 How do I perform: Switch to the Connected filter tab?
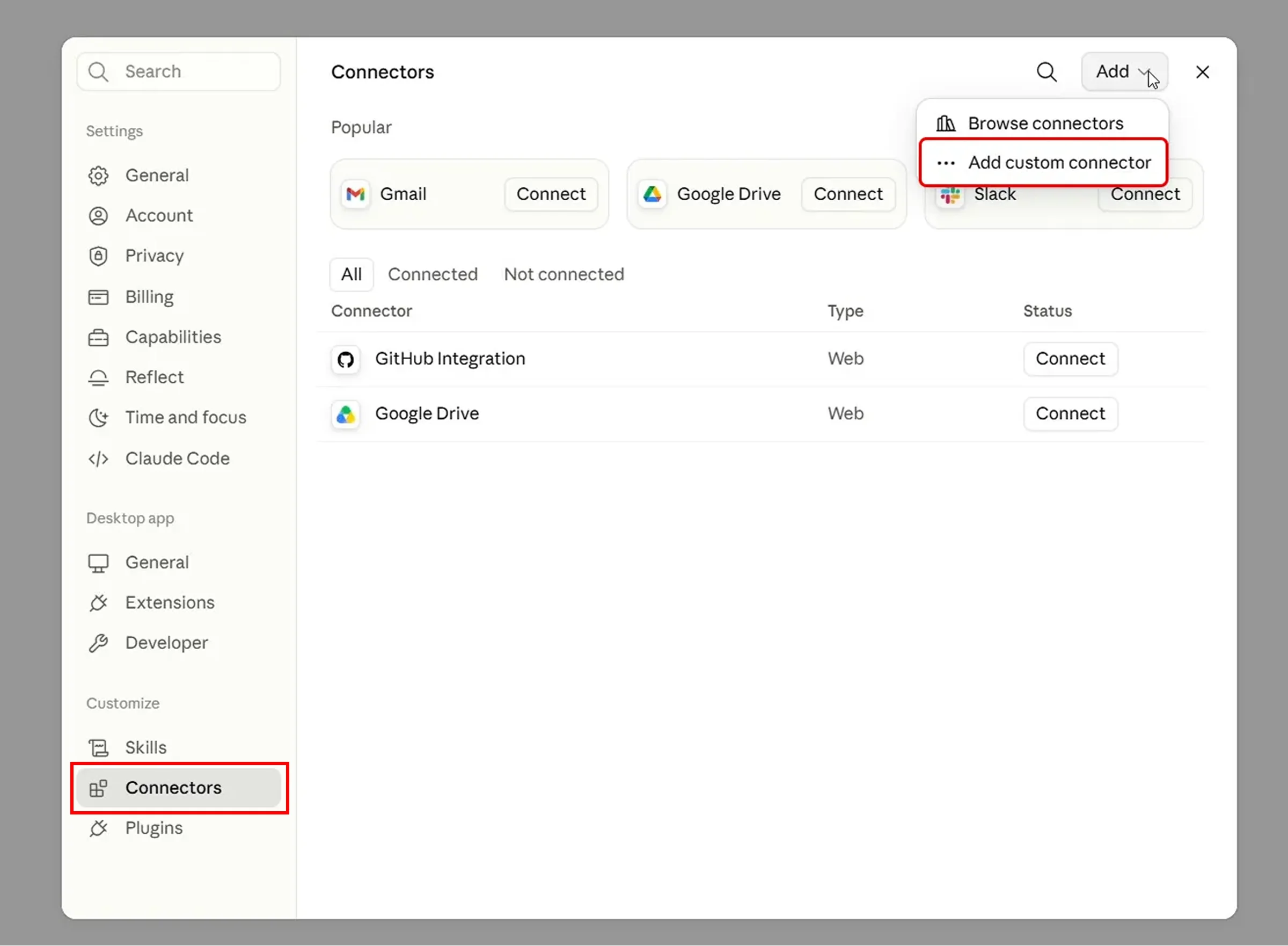[x=433, y=274]
